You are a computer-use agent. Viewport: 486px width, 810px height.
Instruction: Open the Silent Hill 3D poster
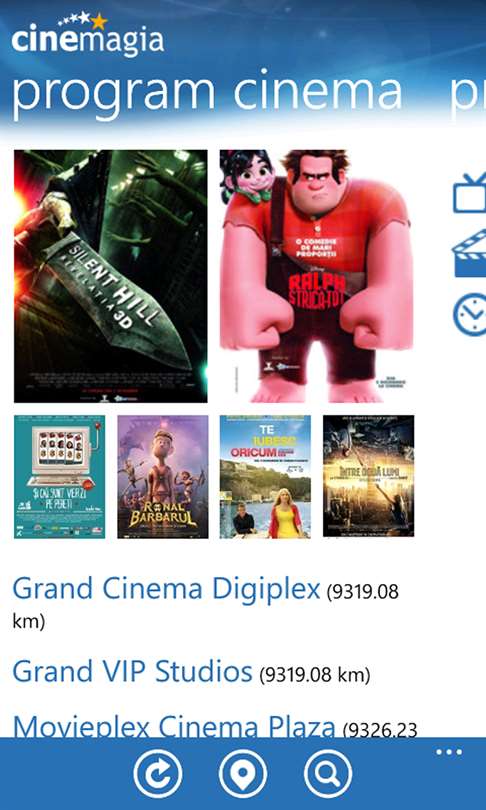[x=111, y=276]
